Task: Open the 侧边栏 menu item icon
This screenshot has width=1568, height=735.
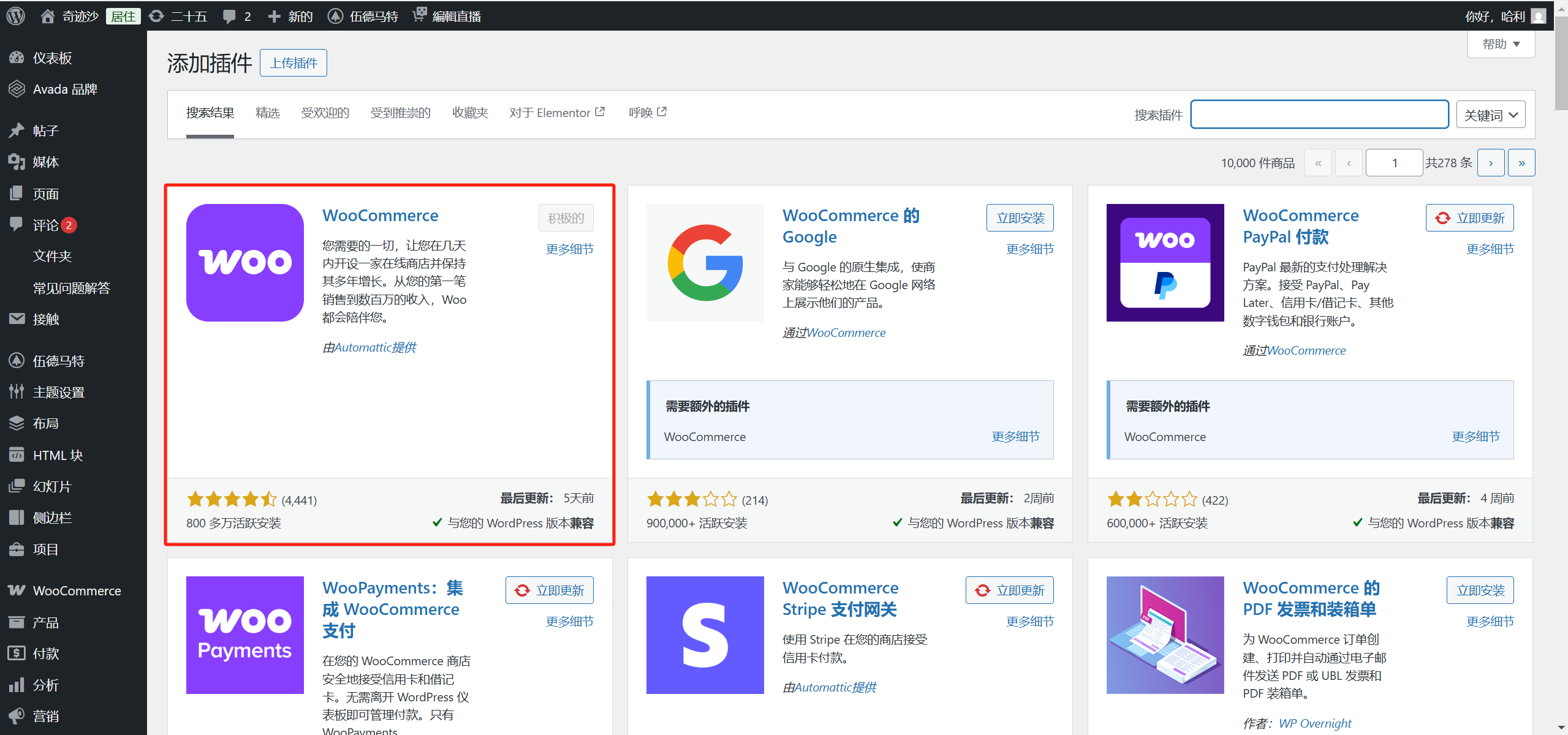Action: tap(17, 517)
